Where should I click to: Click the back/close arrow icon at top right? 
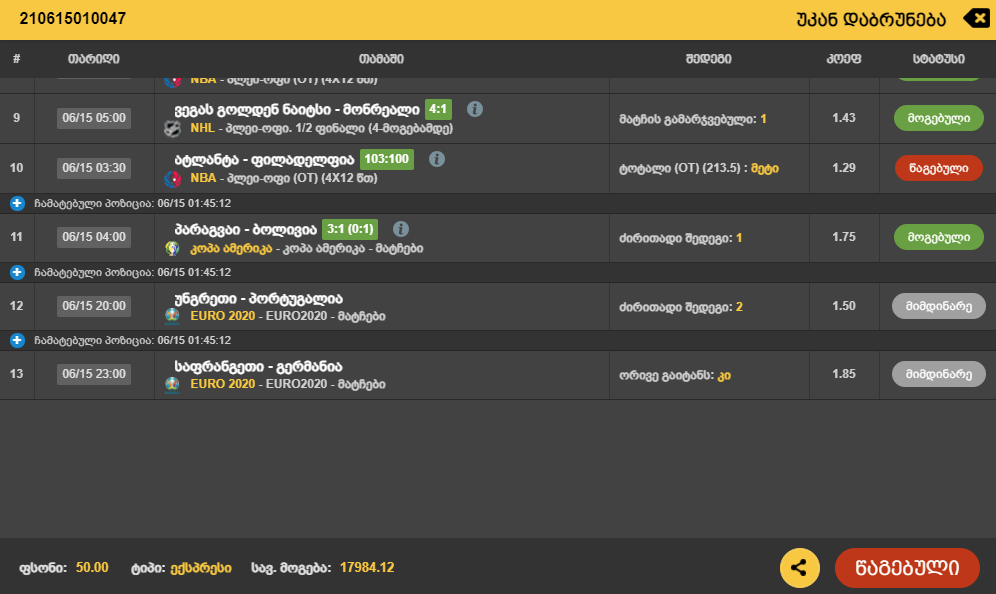click(x=976, y=18)
